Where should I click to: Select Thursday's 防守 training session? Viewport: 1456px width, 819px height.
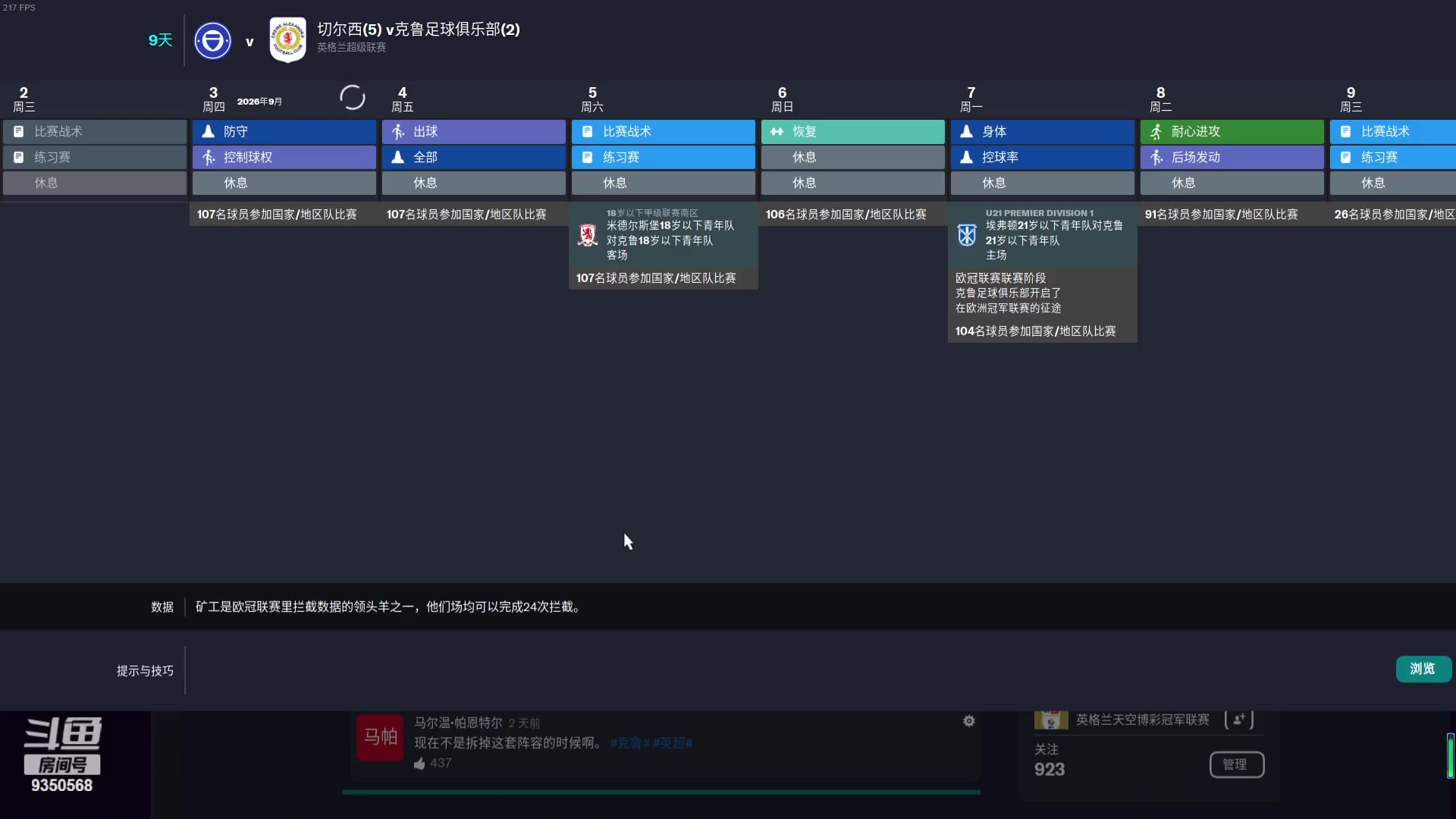coord(284,131)
